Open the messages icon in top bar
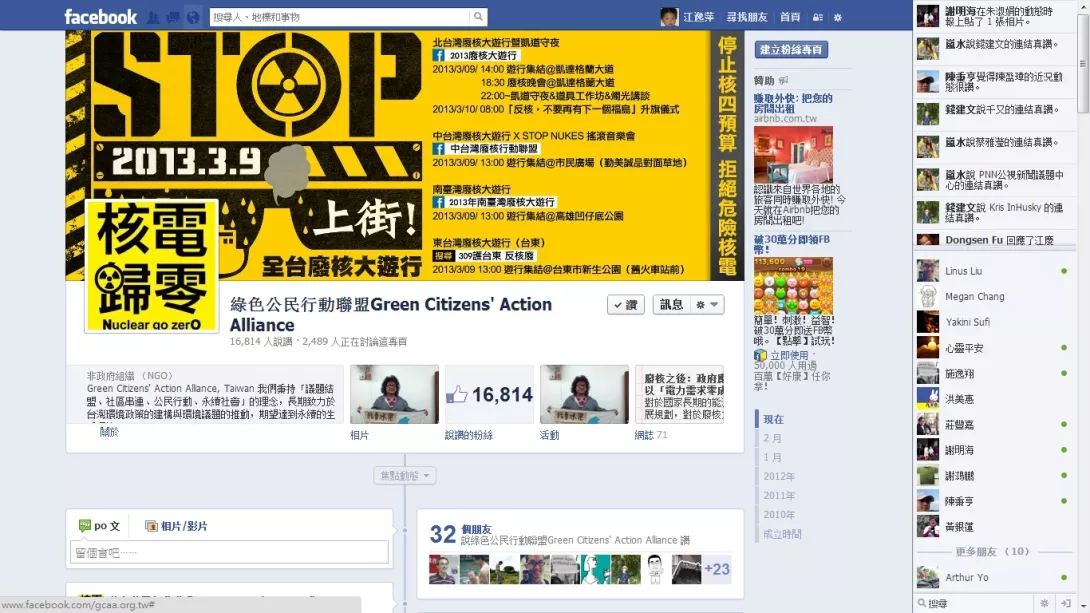This screenshot has height=613, width=1090. tap(173, 17)
